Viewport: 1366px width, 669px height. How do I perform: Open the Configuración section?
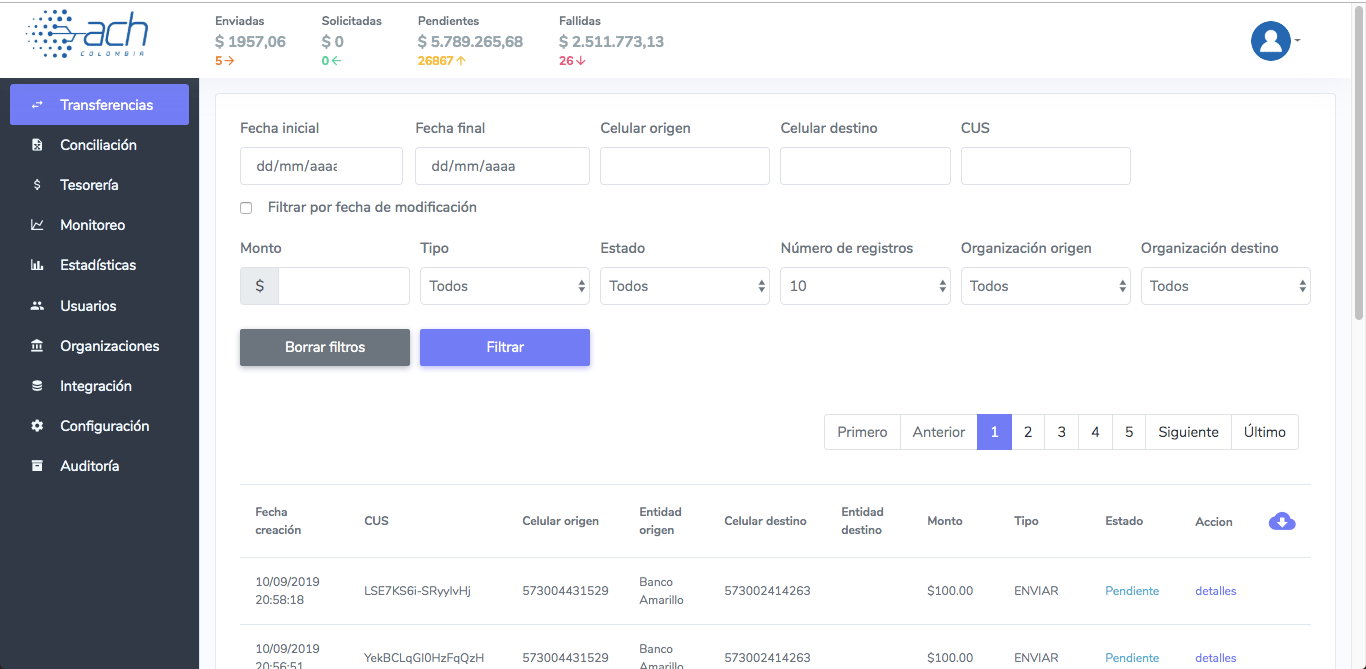click(99, 426)
